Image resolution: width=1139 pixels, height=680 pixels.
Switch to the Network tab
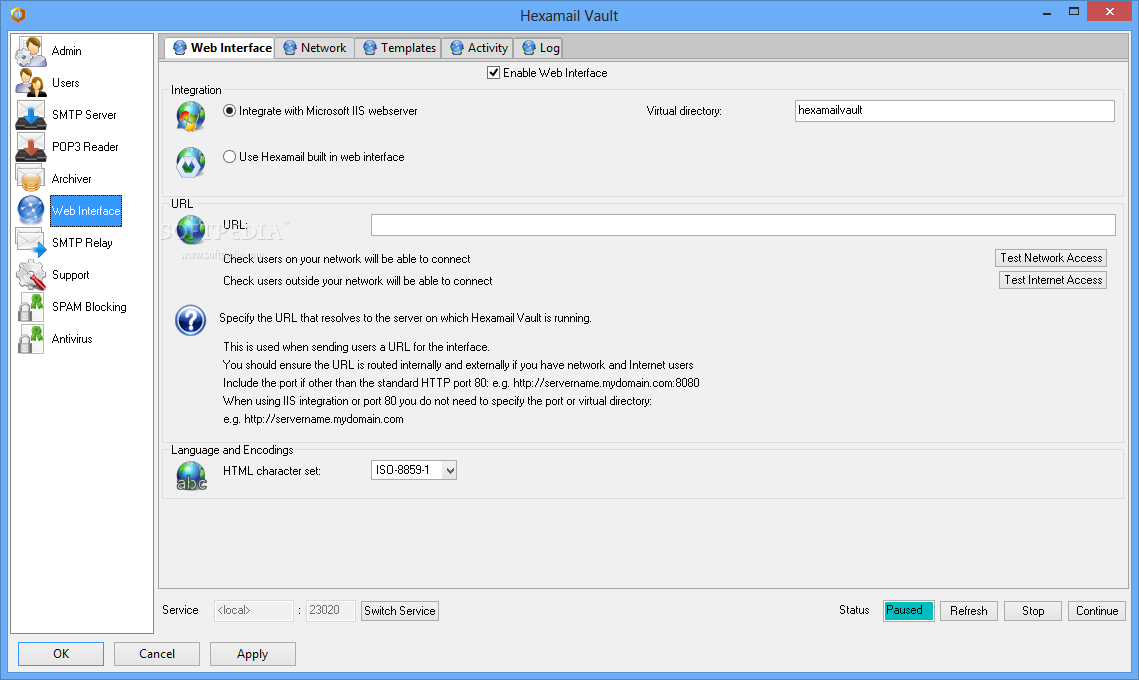(x=315, y=48)
